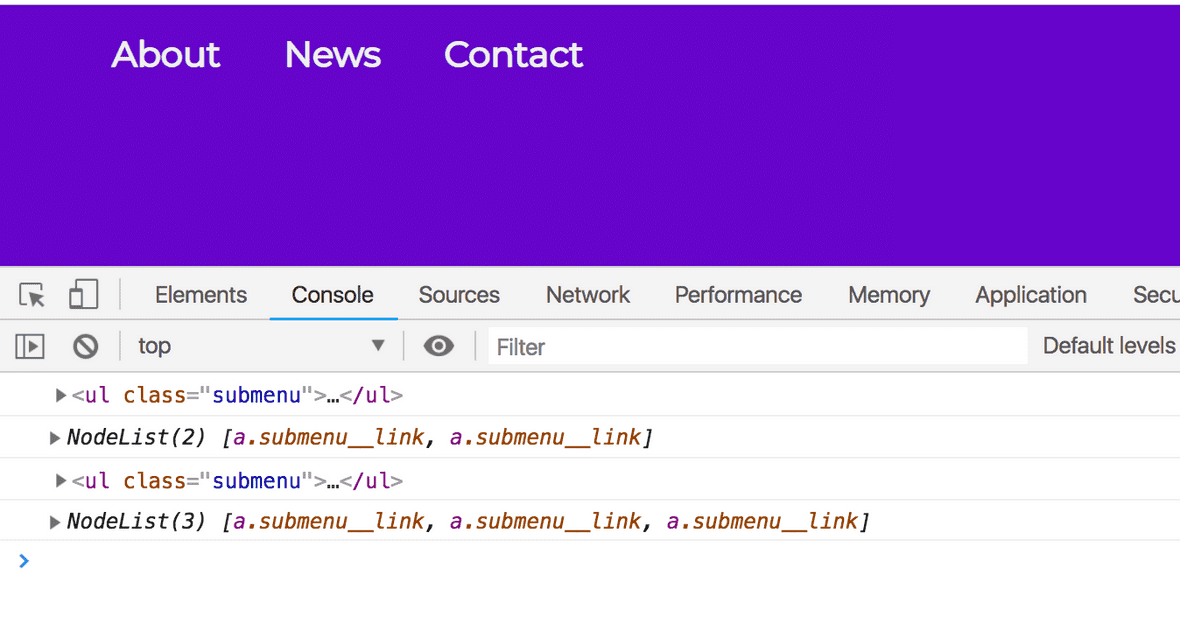This screenshot has width=1180, height=637.
Task: Click the blue console prompt chevron
Action: [x=23, y=561]
